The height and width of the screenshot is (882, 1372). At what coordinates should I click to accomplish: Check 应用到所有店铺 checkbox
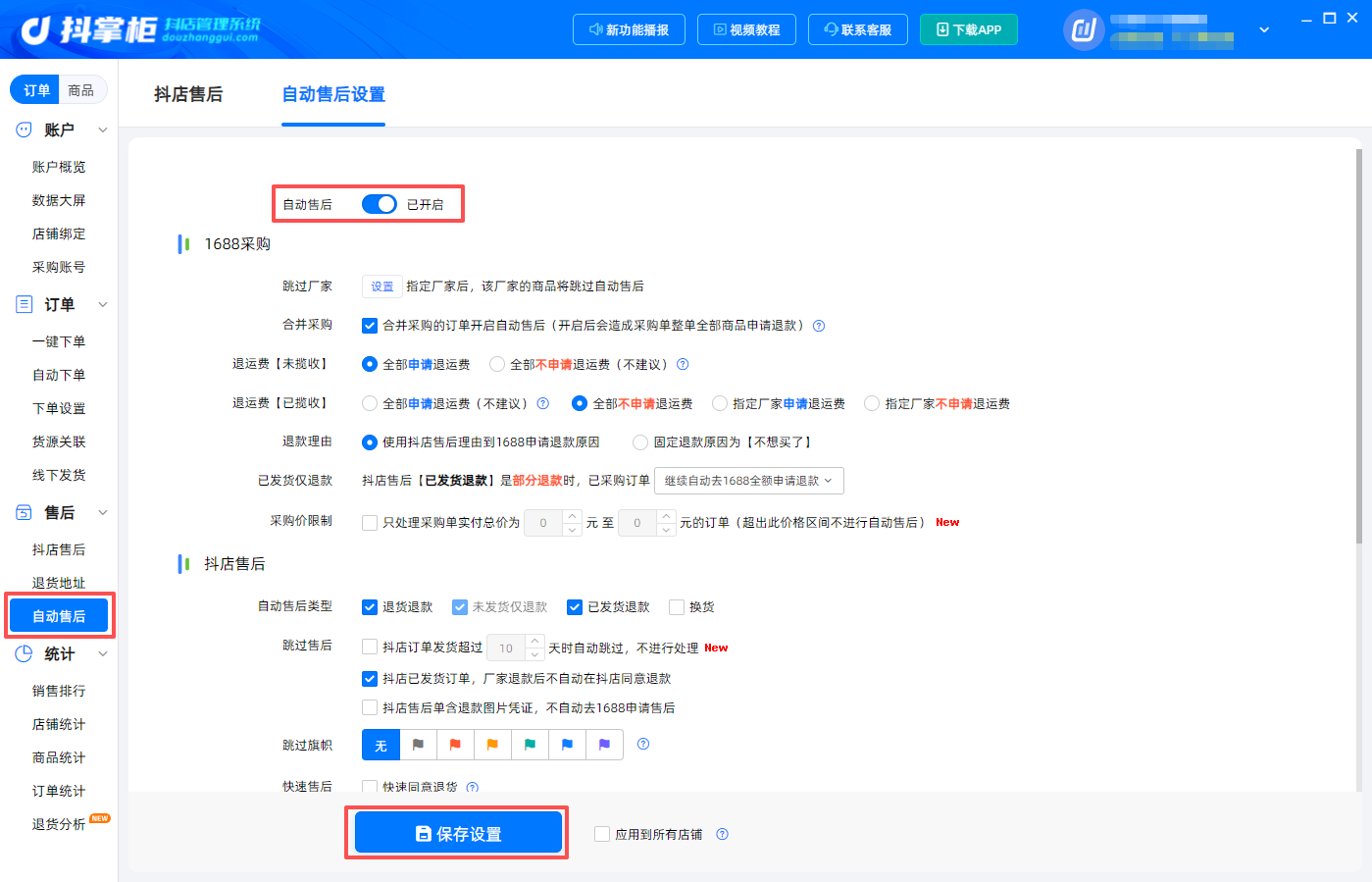click(602, 834)
